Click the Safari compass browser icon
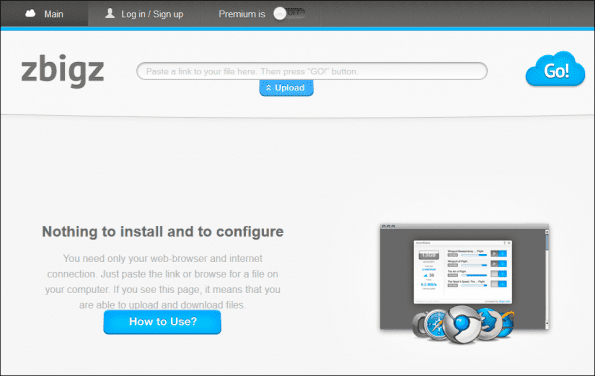The width and height of the screenshot is (595, 376). pyautogui.click(x=436, y=325)
